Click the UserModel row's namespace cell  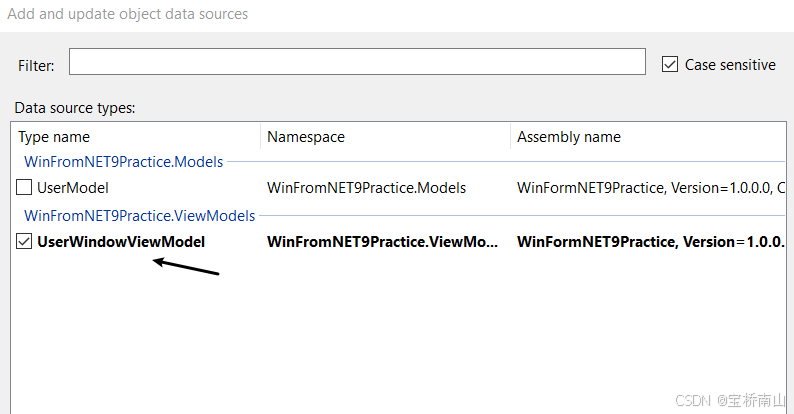[366, 187]
